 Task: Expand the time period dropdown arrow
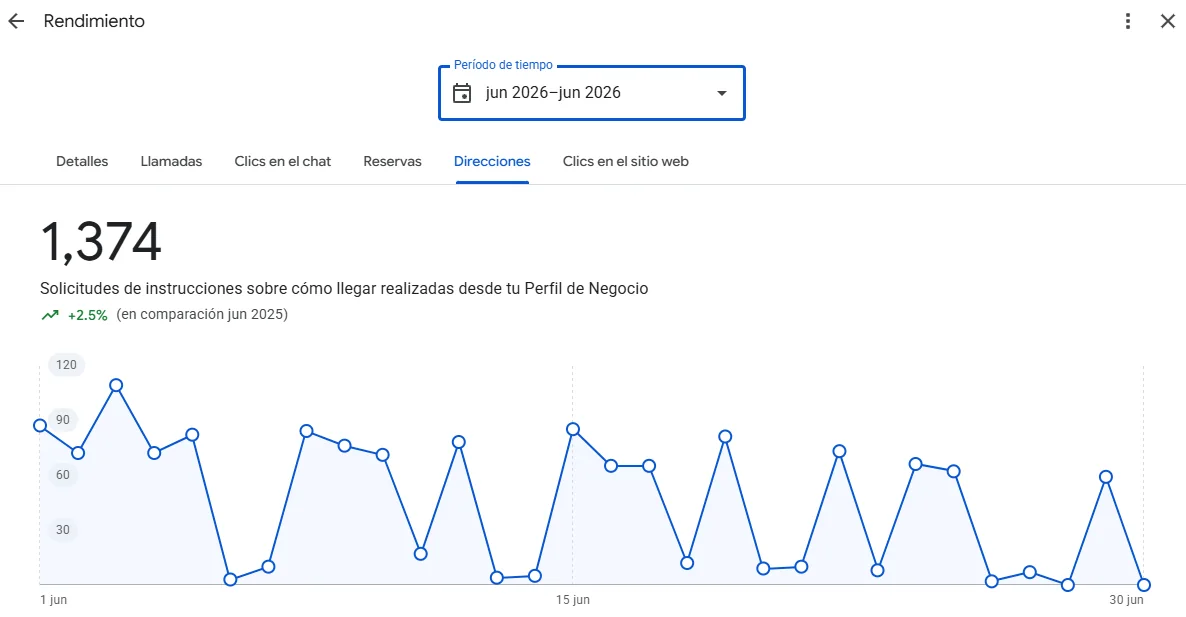click(x=722, y=93)
